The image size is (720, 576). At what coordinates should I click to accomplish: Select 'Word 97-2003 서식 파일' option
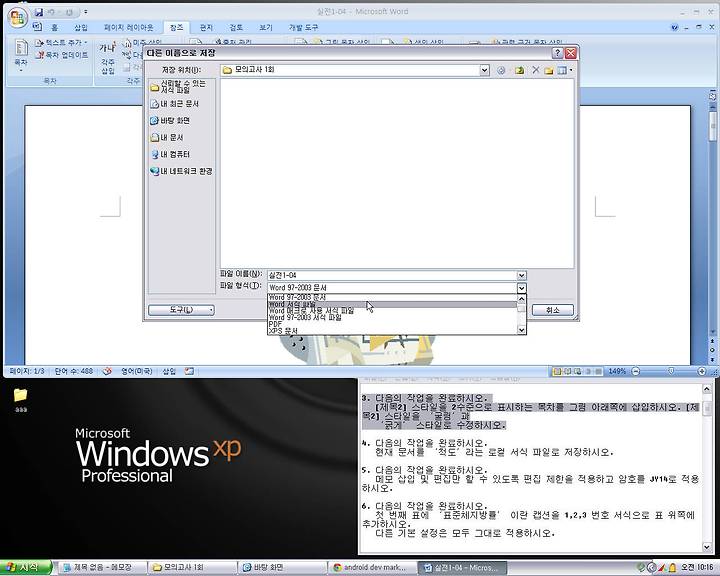click(x=392, y=317)
